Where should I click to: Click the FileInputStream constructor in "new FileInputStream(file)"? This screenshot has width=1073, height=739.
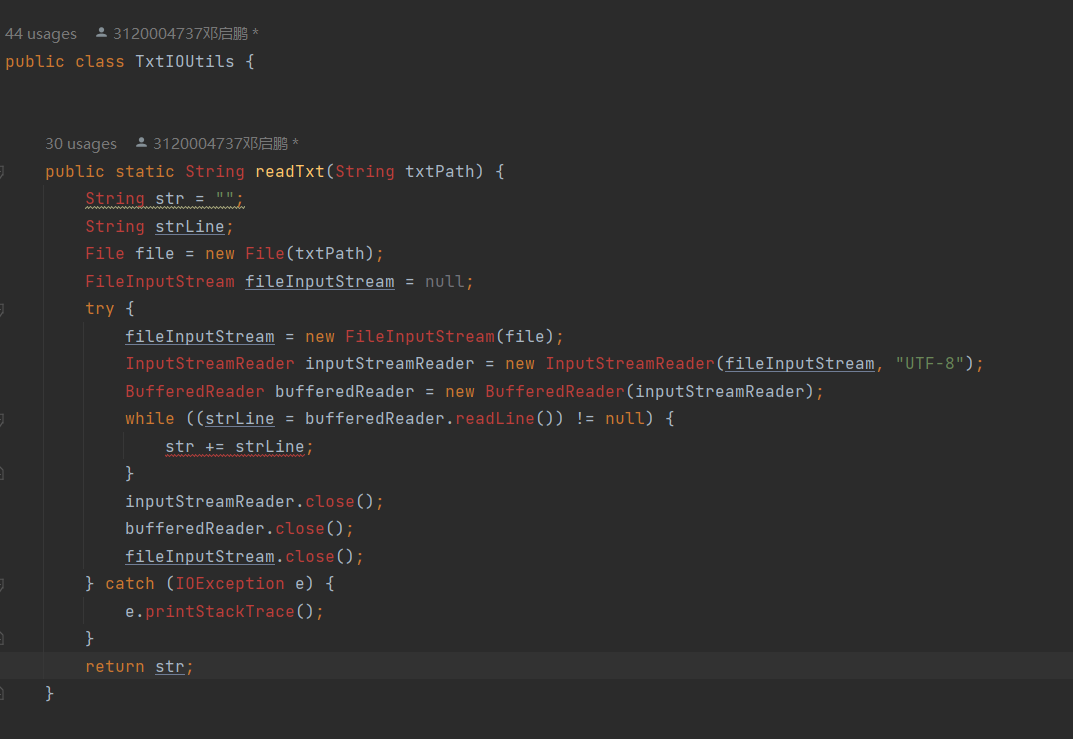click(419, 337)
